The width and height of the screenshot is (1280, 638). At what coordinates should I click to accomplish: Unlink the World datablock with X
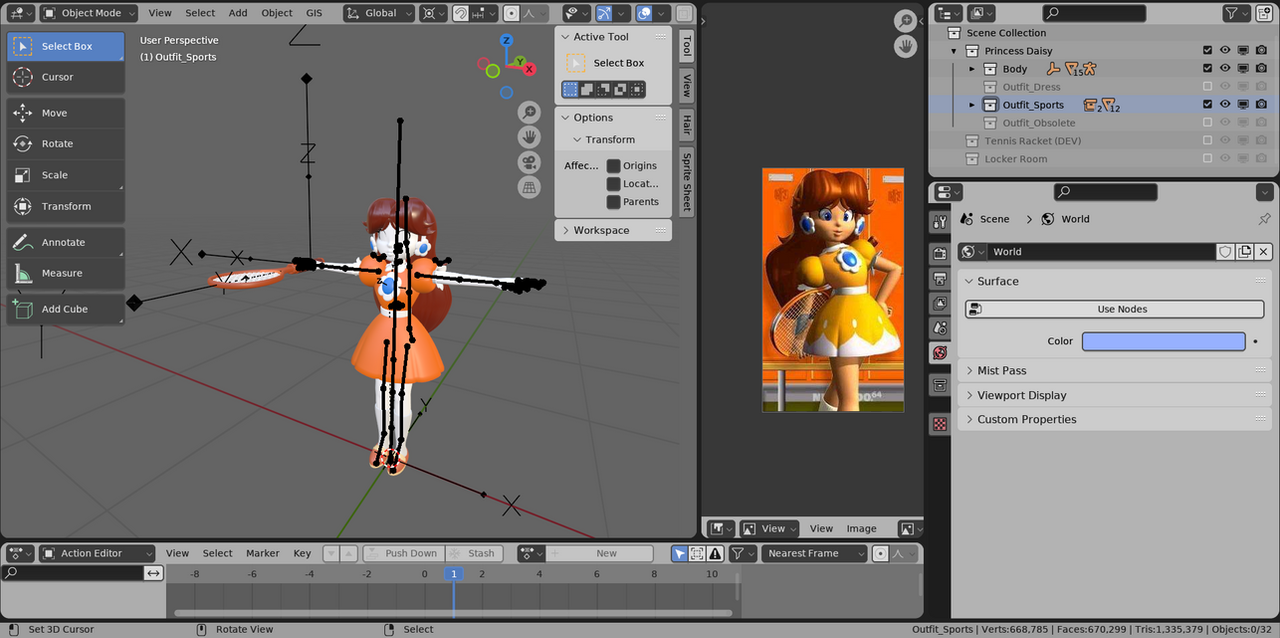click(x=1264, y=252)
